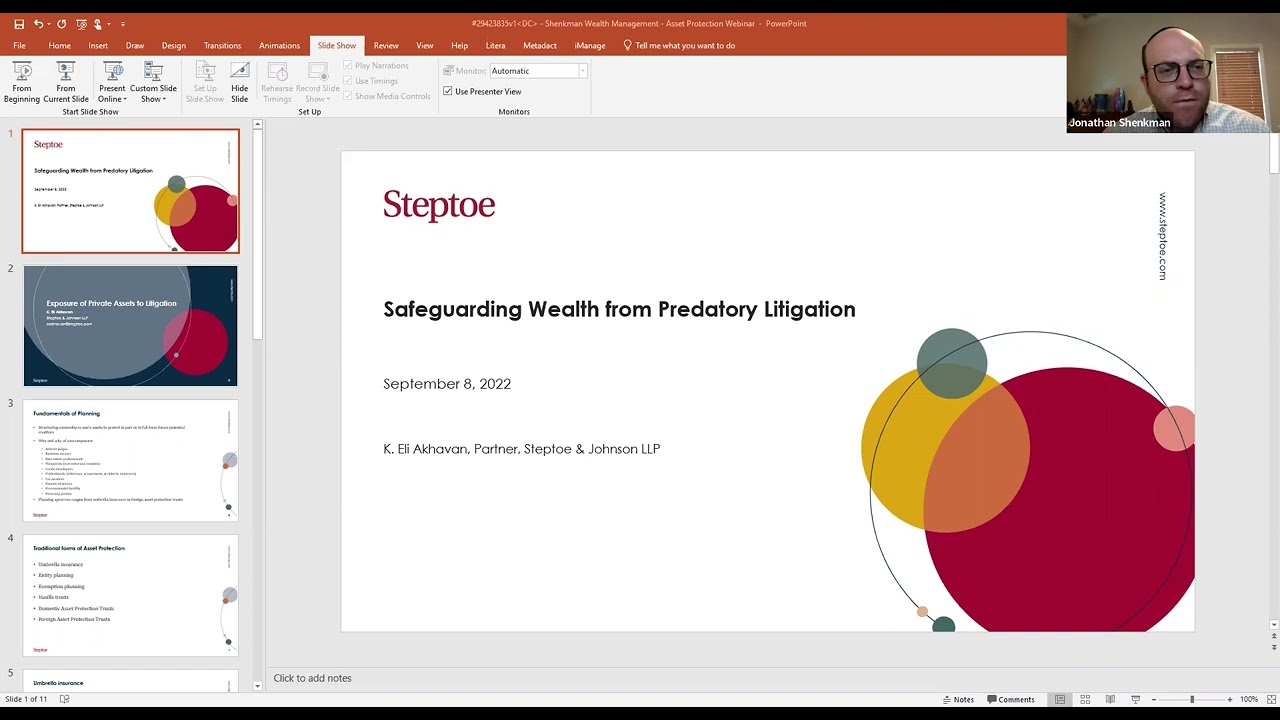The width and height of the screenshot is (1280, 720).
Task: Click the September 8, 2022 date text
Action: pyautogui.click(x=447, y=384)
